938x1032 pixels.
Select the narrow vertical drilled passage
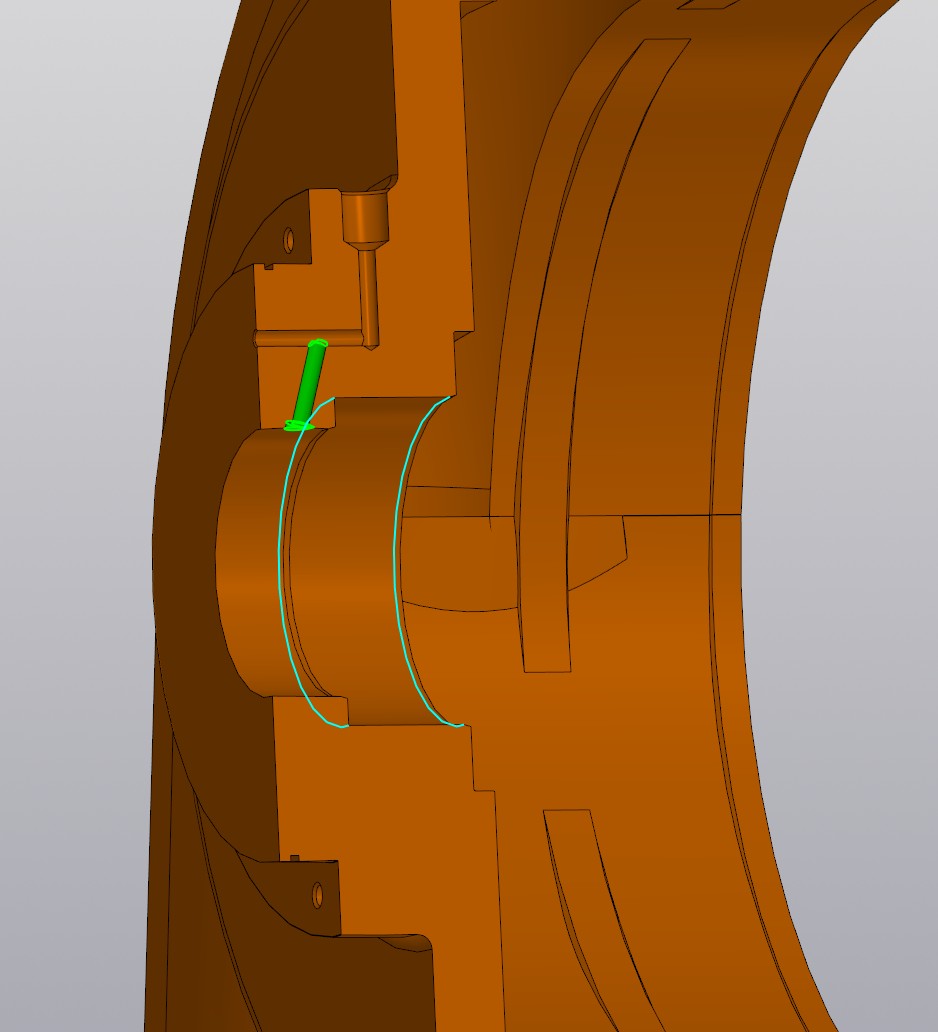[x=368, y=290]
